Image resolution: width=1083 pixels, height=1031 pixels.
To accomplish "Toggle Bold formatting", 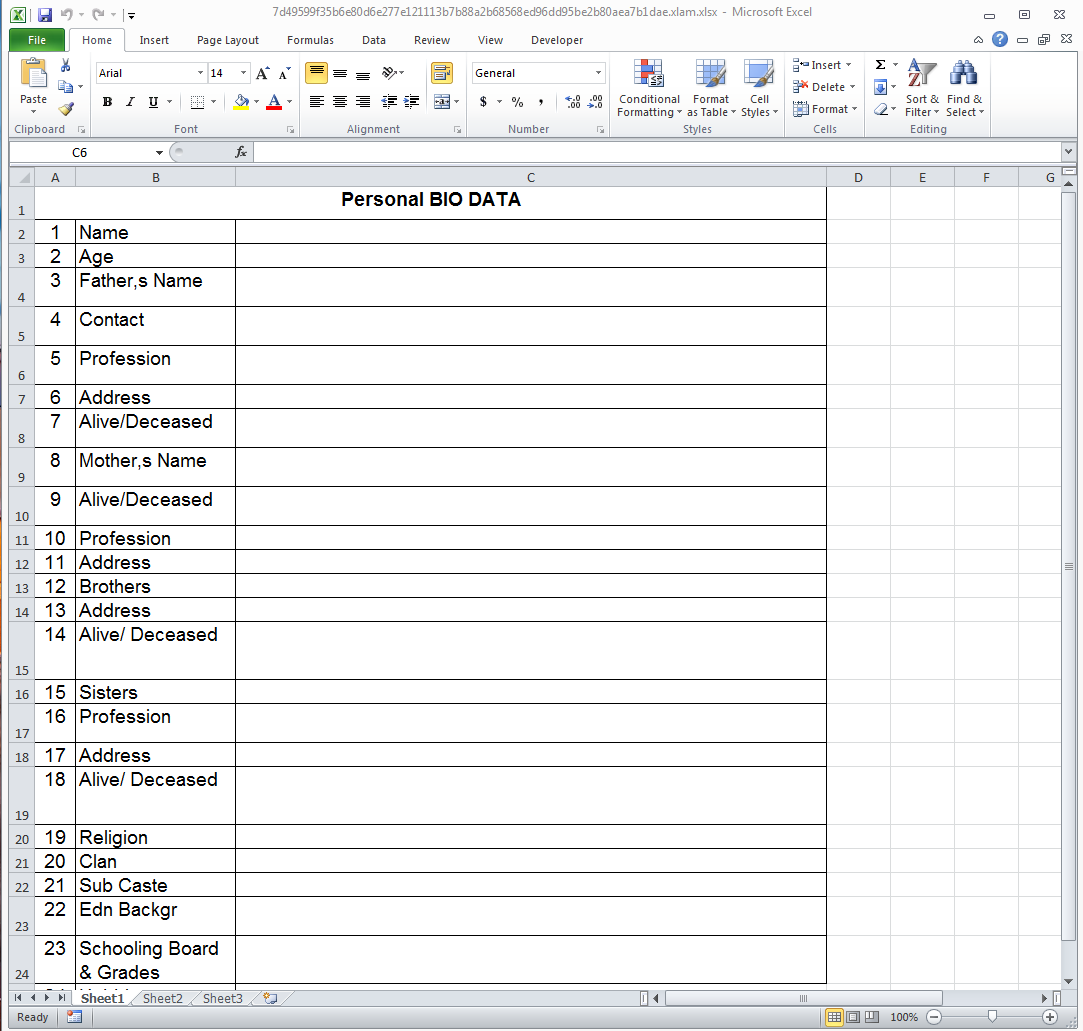I will 107,102.
